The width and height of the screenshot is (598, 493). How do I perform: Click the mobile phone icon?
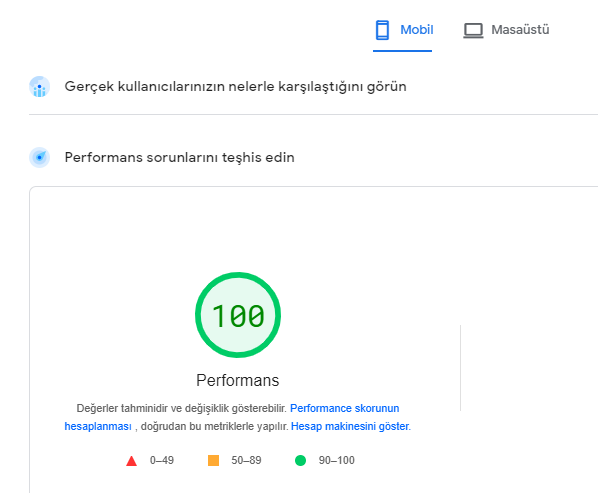(x=382, y=30)
